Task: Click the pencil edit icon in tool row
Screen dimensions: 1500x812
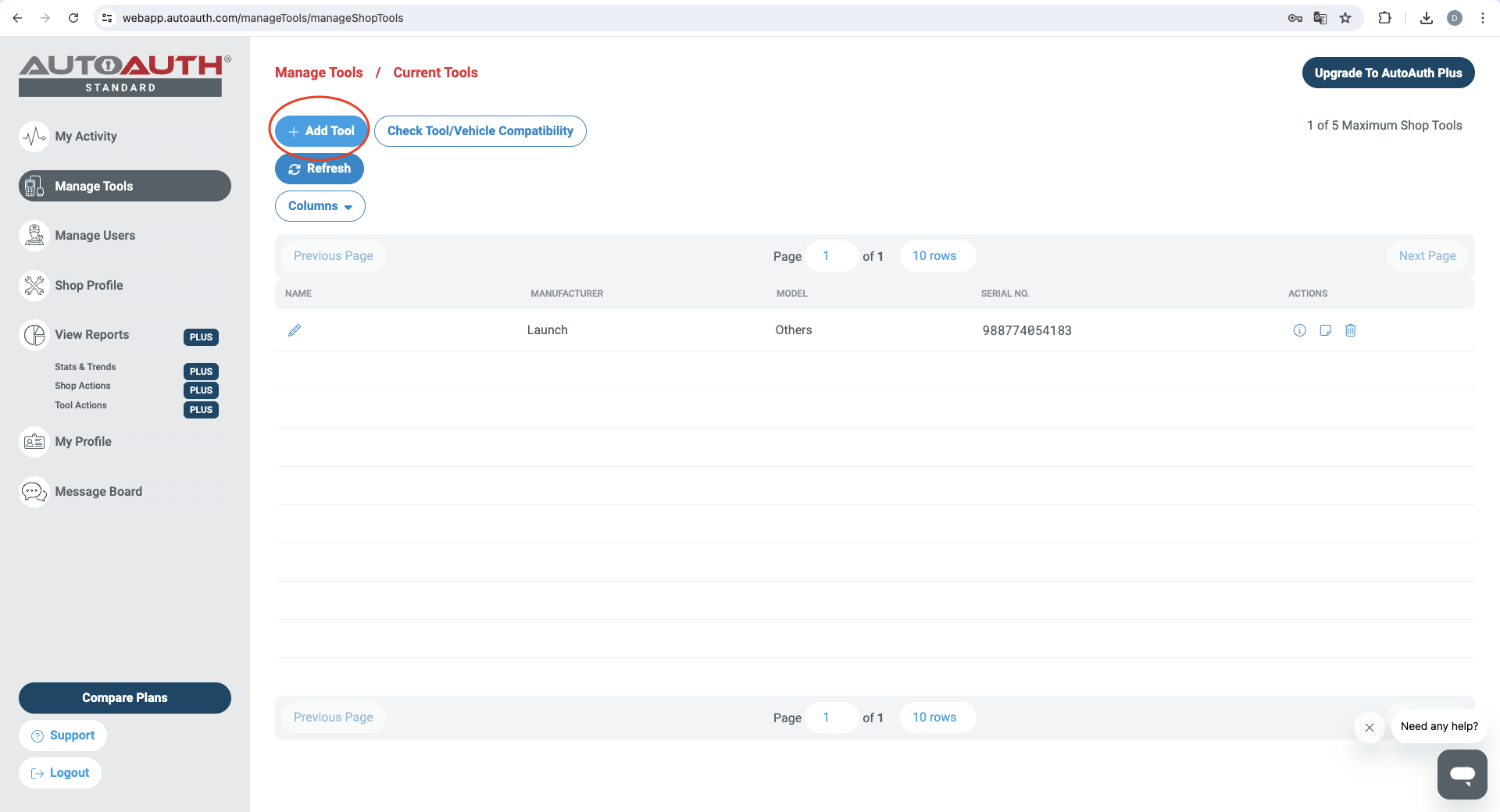Action: (295, 330)
